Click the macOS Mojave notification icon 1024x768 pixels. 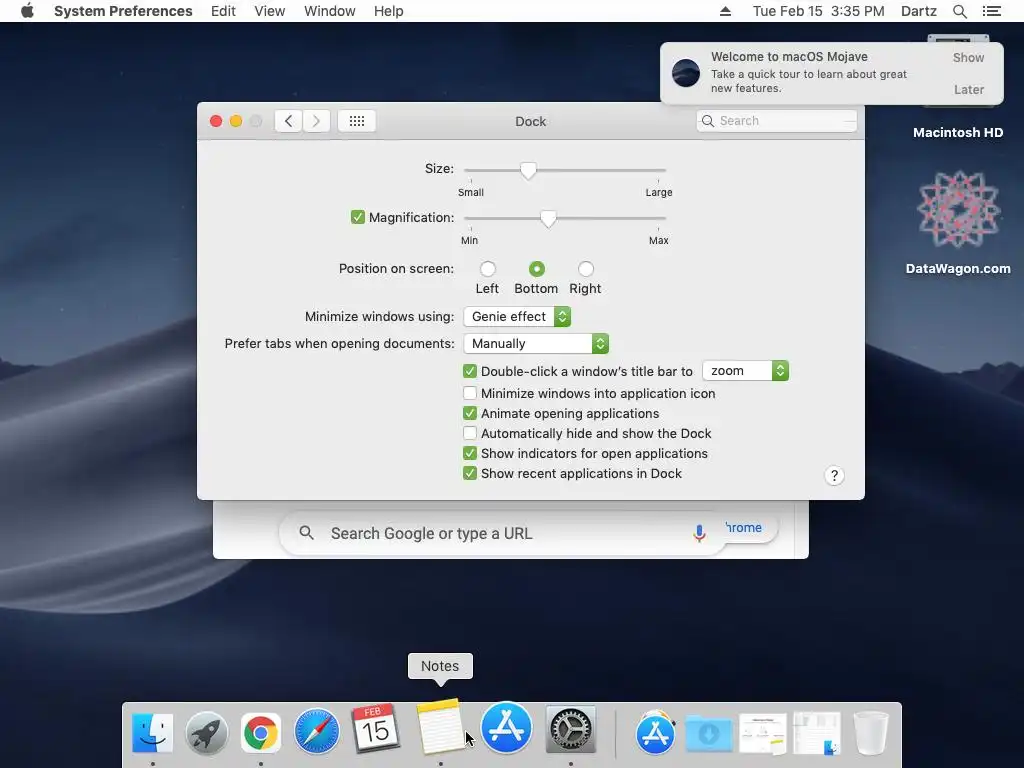[x=686, y=73]
